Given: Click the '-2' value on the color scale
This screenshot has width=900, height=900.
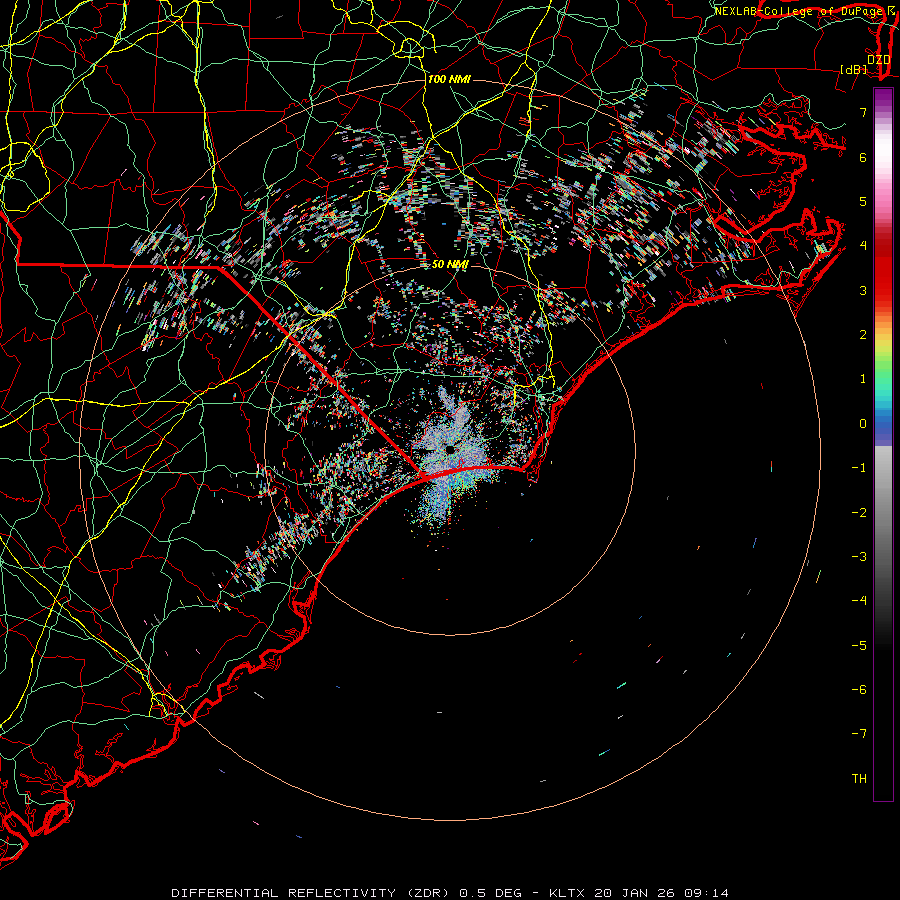Looking at the screenshot, I should pyautogui.click(x=859, y=512).
